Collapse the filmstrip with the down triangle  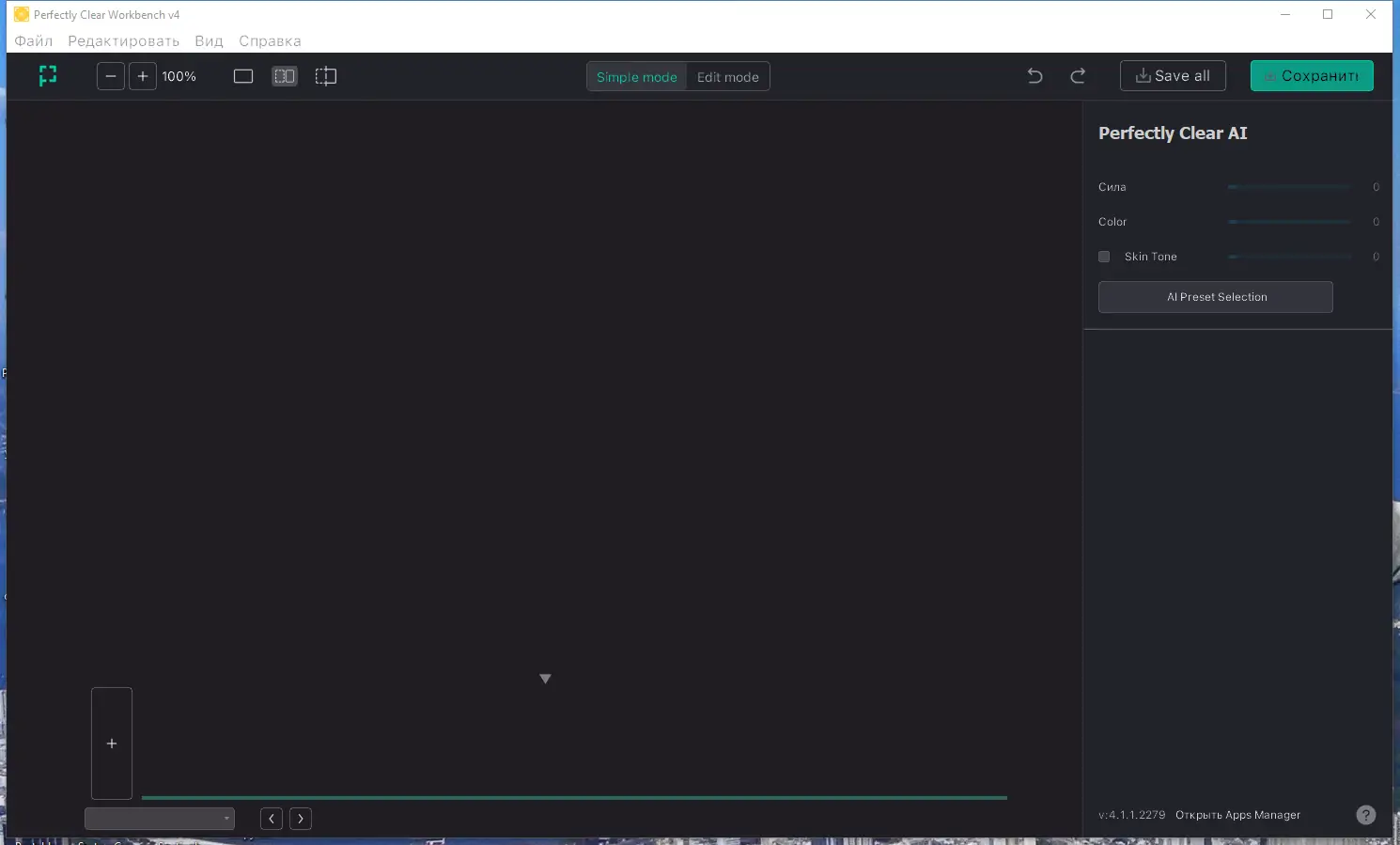coord(545,679)
